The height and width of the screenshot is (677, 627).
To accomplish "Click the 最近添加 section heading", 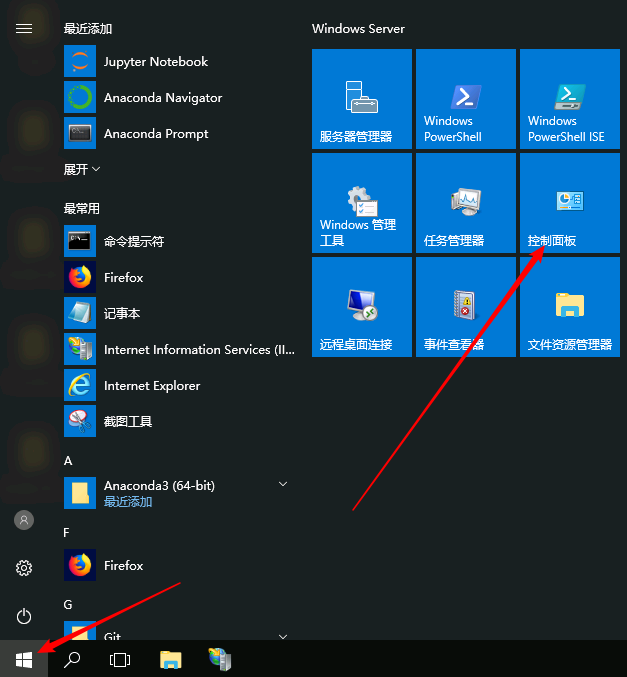I will click(88, 28).
